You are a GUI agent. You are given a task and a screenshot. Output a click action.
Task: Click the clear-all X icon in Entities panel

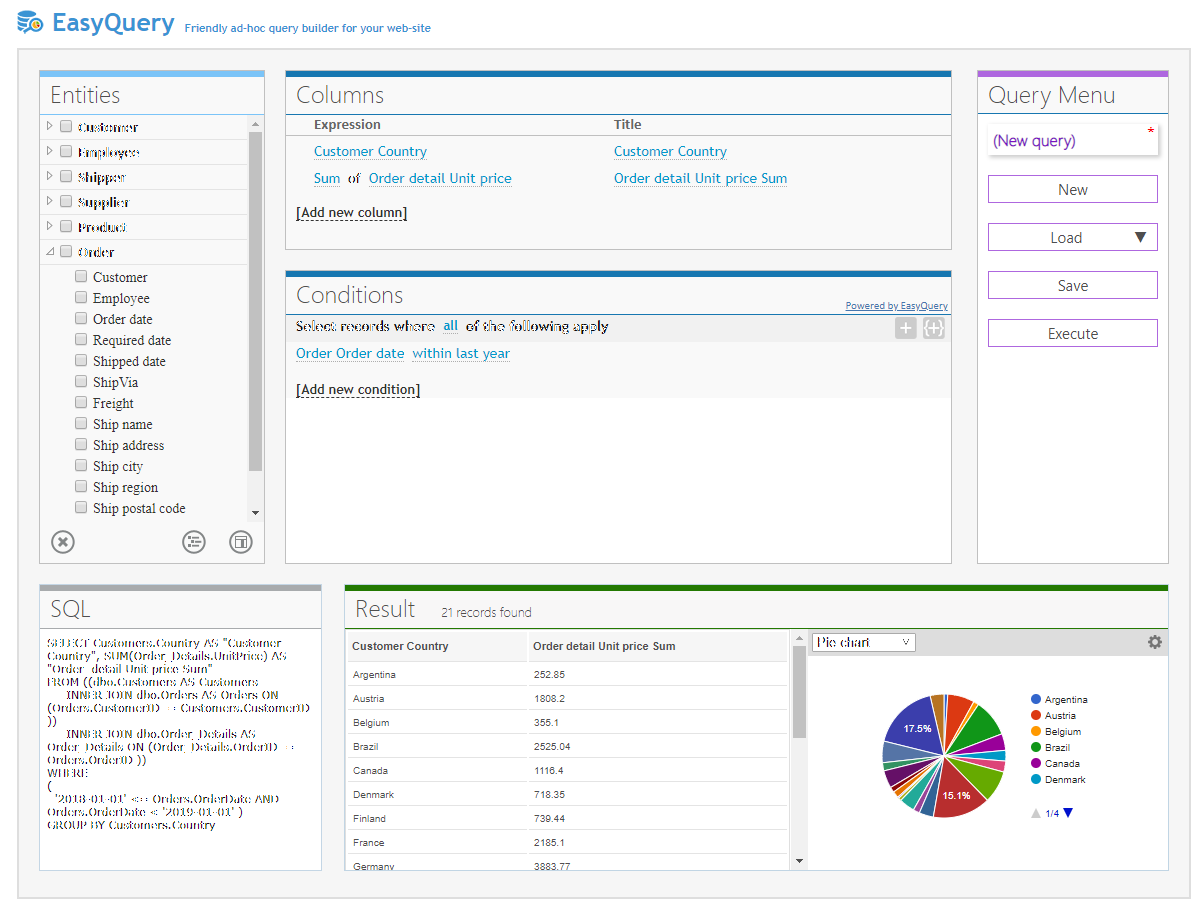click(63, 542)
